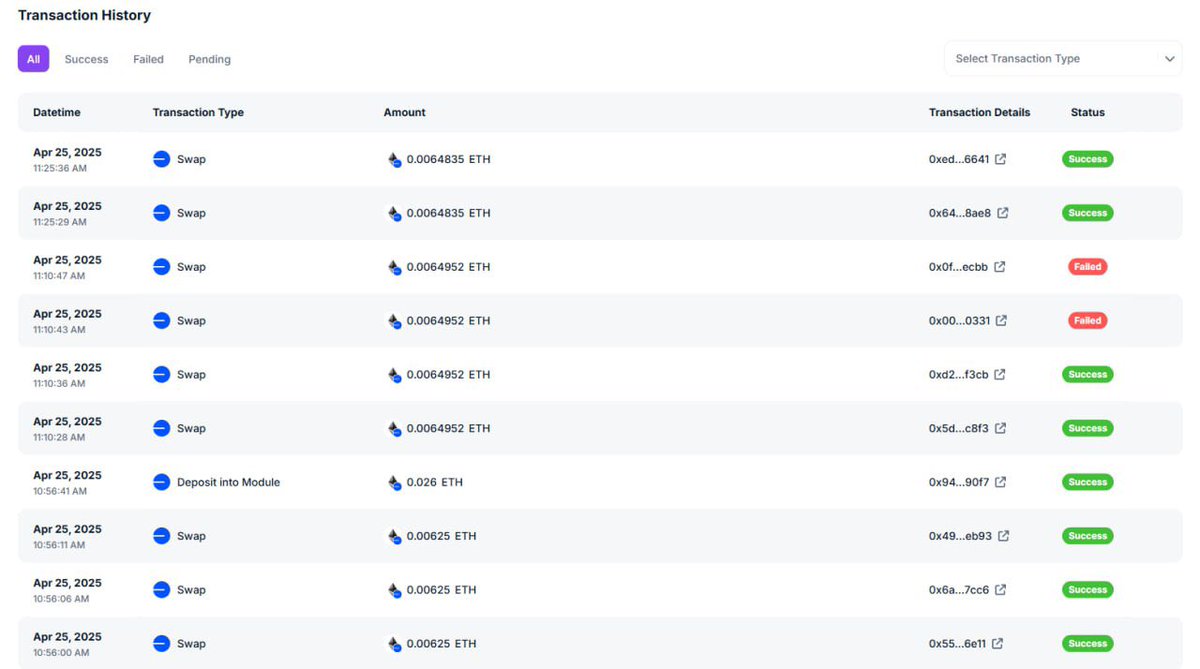The image size is (1200, 669).
Task: Click the Swap icon in the 11:25:36 AM row
Action: click(162, 159)
